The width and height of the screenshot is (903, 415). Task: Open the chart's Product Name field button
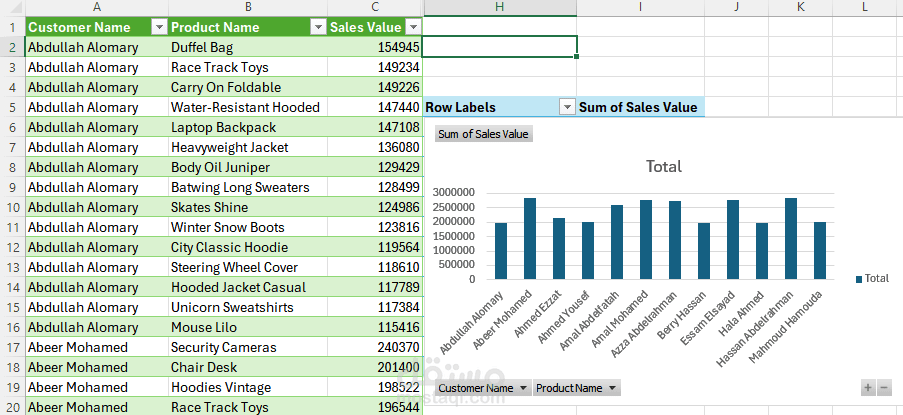point(576,388)
